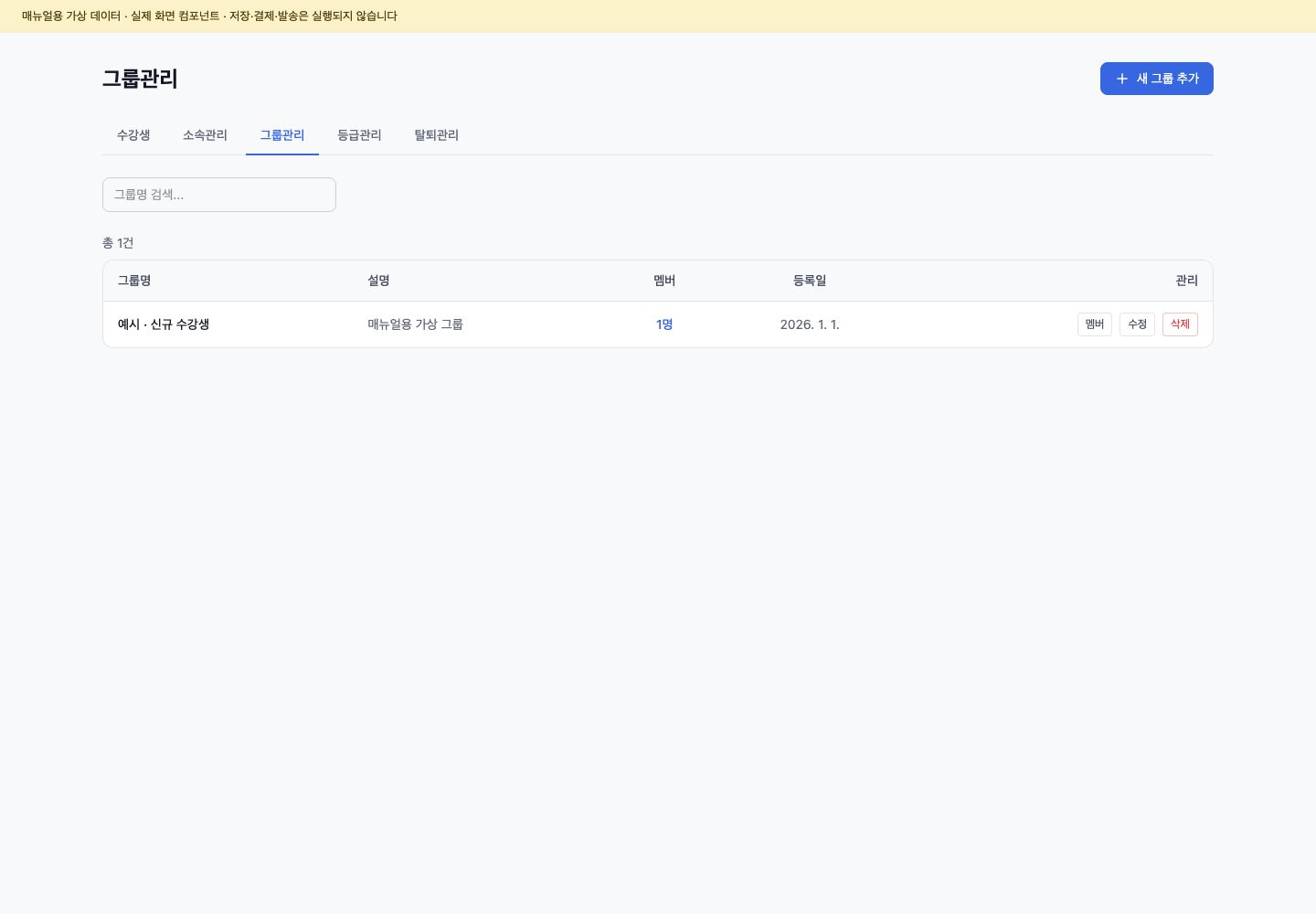Open the 탈퇴관리 tab

tap(437, 135)
